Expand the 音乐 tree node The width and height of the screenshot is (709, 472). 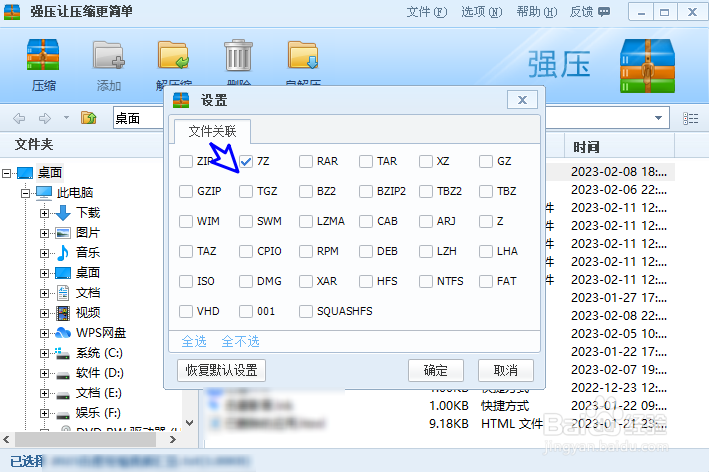point(44,253)
